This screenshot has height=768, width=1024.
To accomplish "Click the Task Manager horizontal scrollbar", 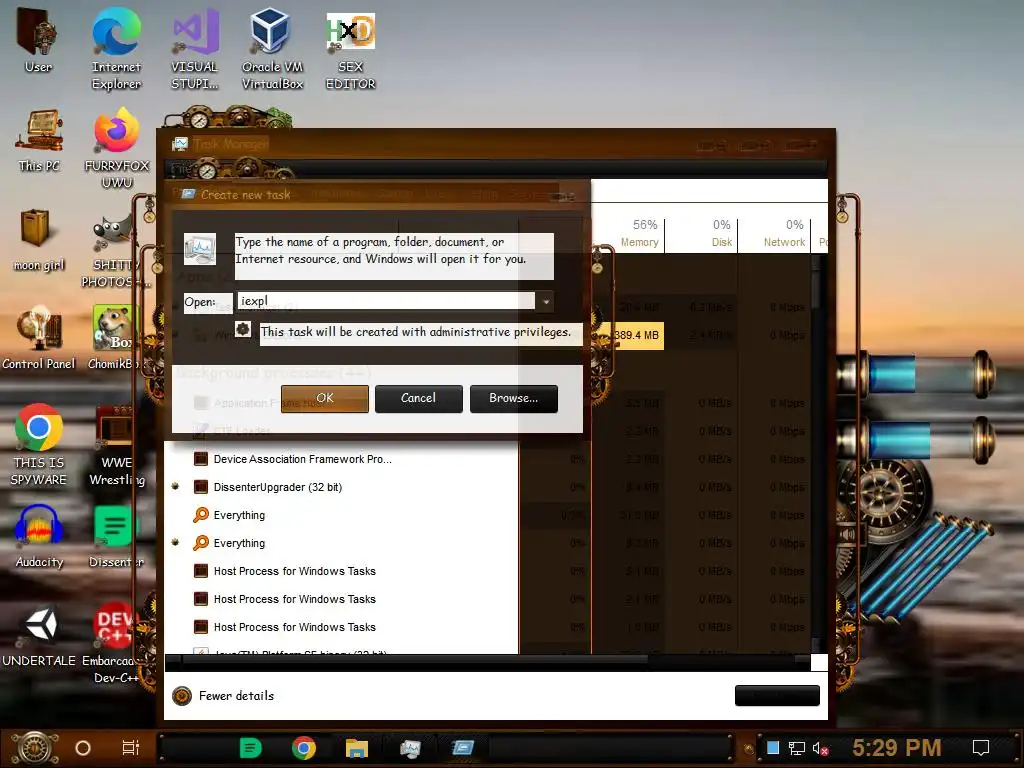I will click(415, 661).
